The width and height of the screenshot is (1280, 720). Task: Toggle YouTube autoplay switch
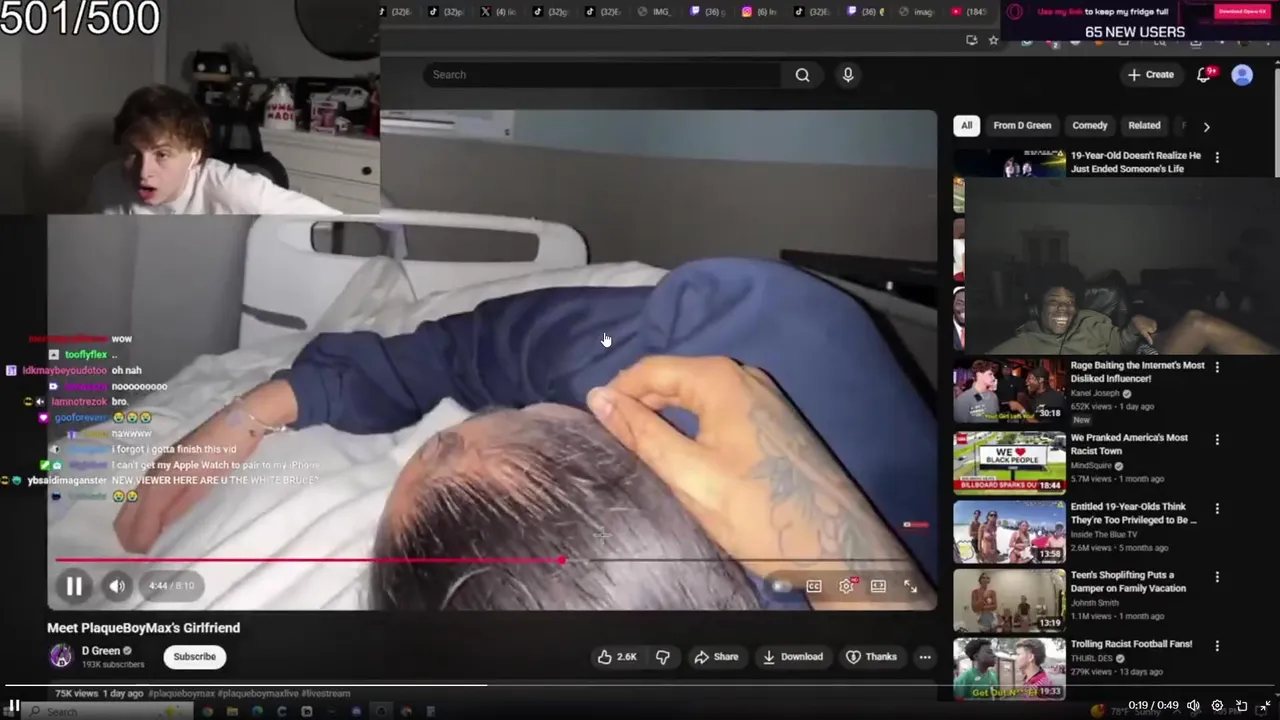781,586
